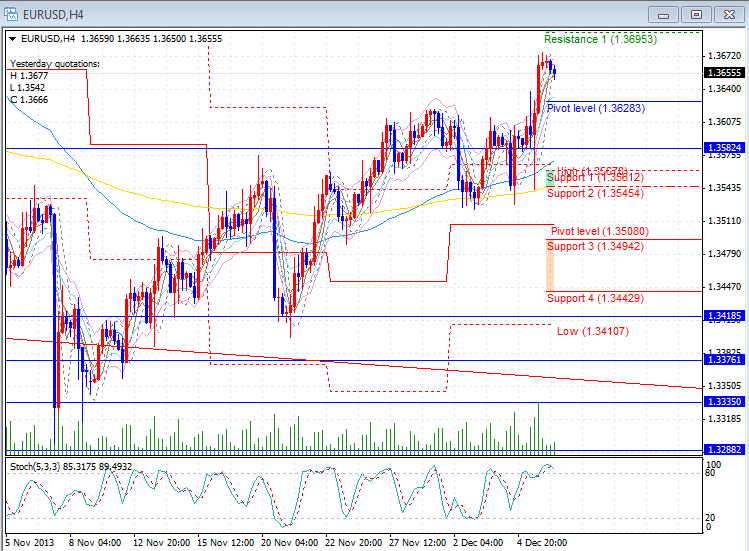Click the Yesterday quotations text
The width and height of the screenshot is (749, 551).
click(55, 64)
